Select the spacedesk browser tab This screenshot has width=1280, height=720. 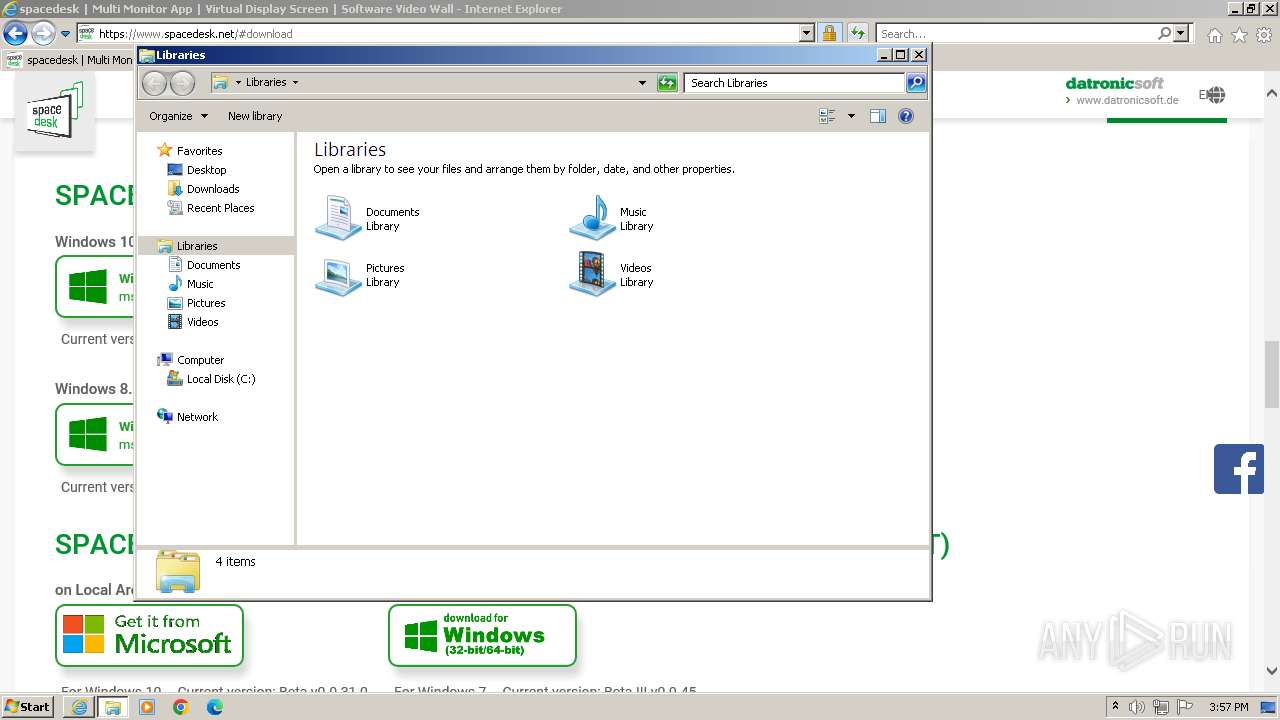click(68, 60)
